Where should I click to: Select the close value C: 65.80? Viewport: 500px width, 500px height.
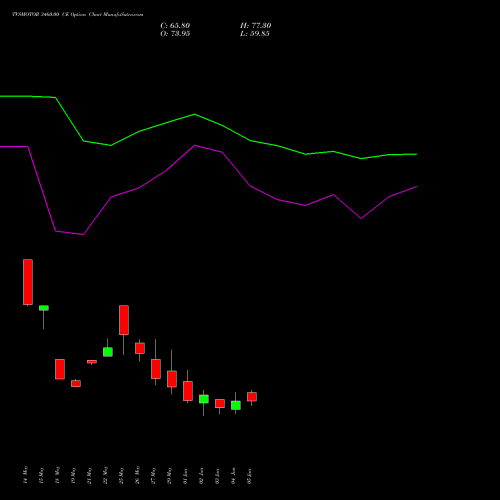pos(175,26)
